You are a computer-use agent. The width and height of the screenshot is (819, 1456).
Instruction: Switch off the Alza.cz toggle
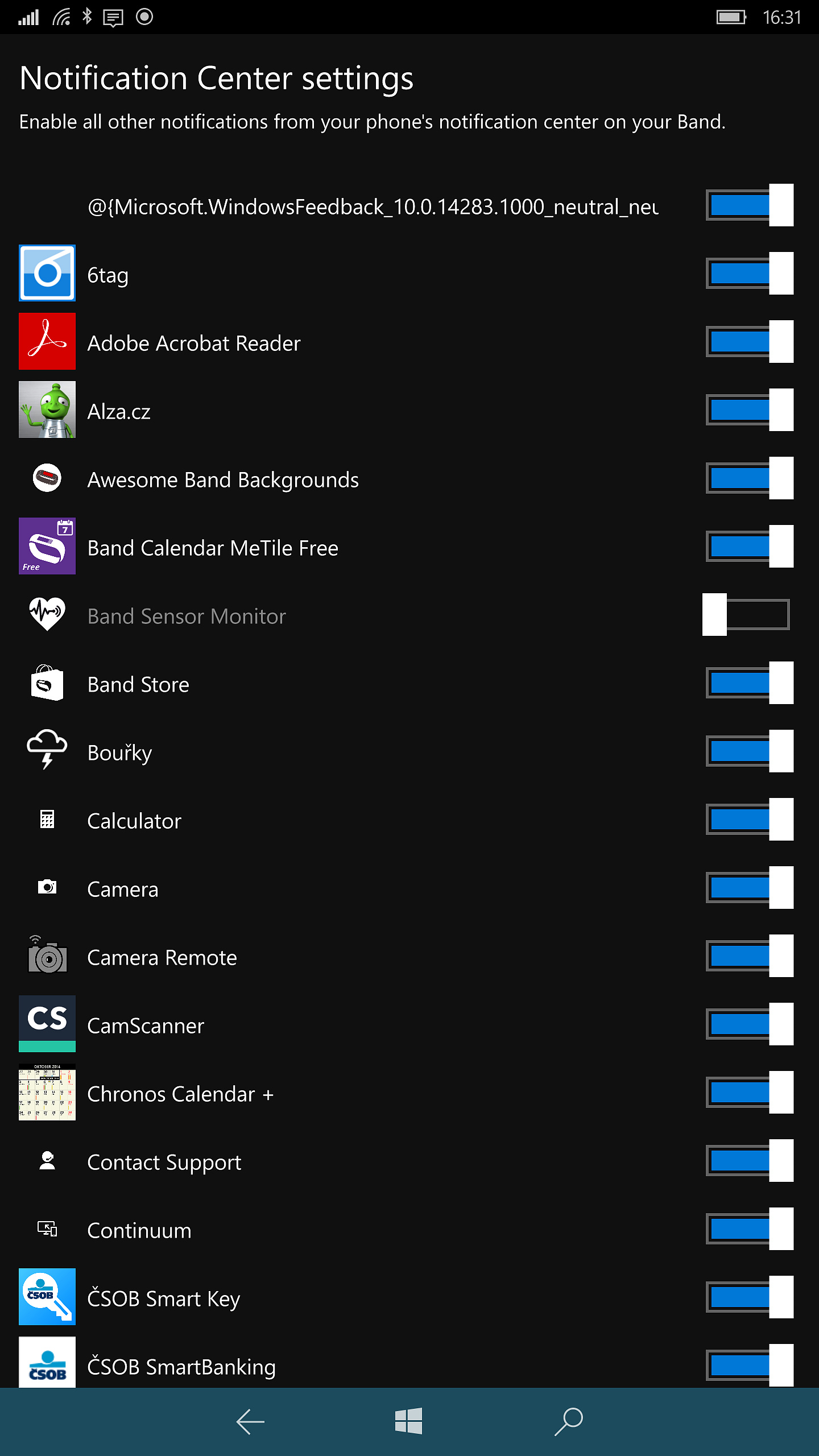[750, 409]
